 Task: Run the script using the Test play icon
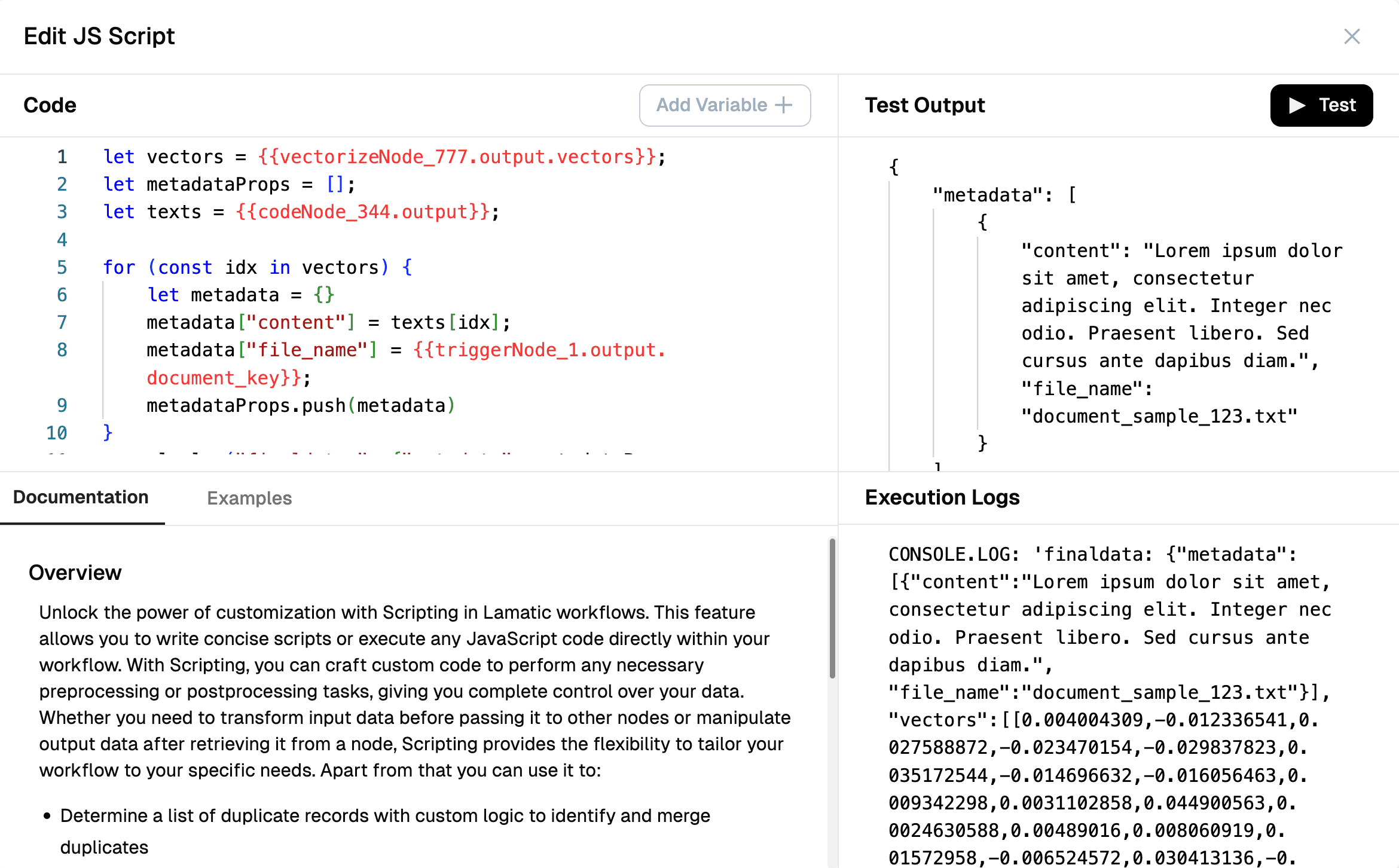(x=1298, y=105)
